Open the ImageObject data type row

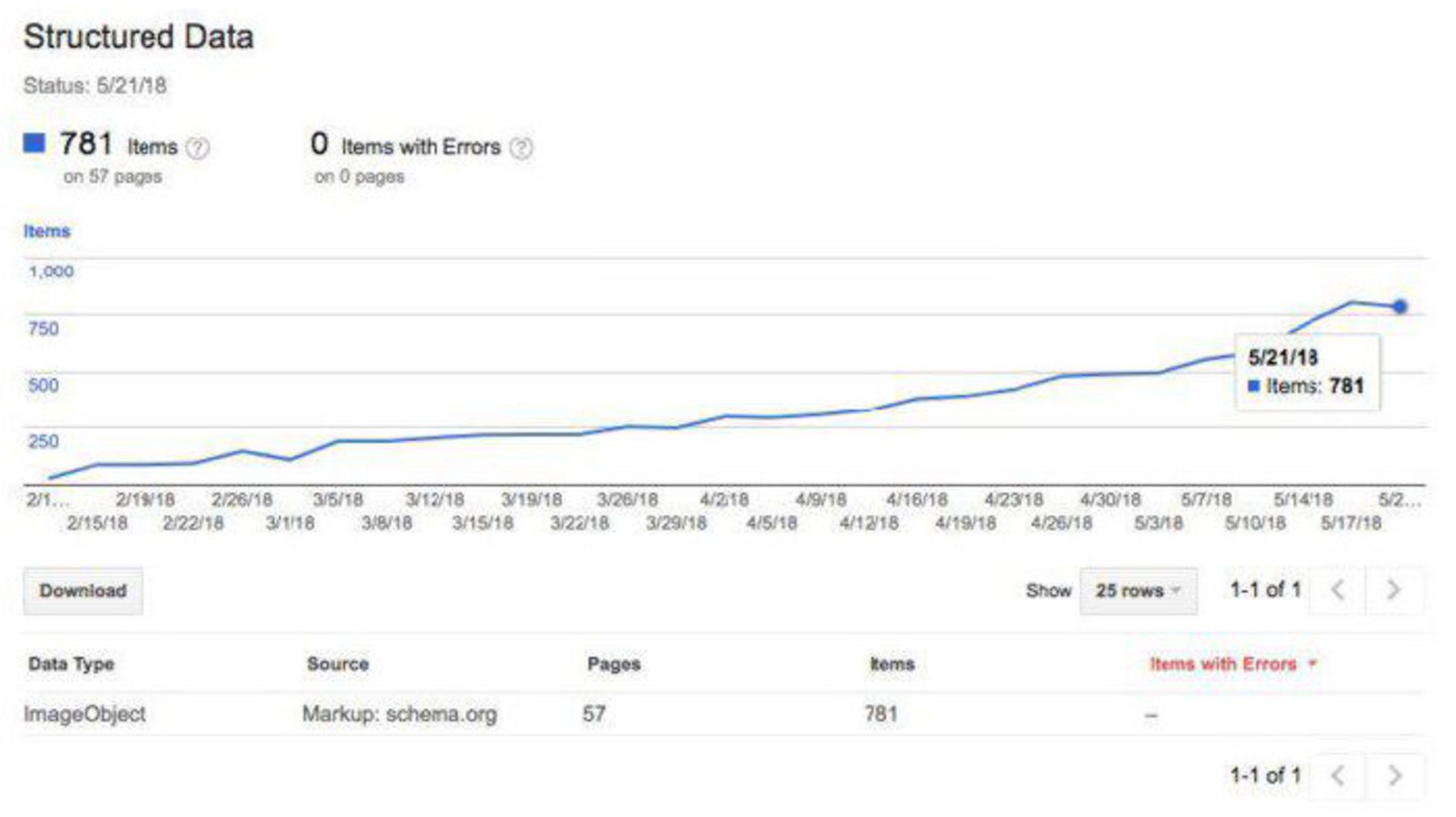click(85, 714)
